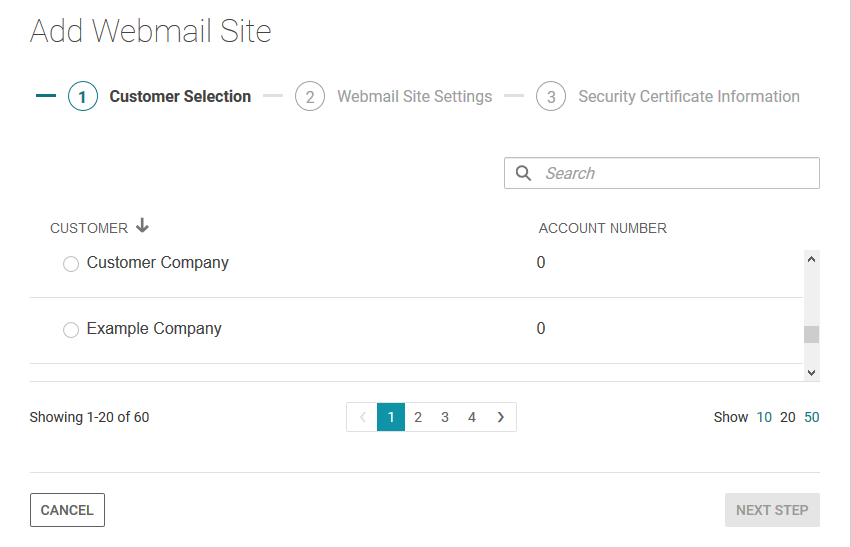The image size is (851, 547).
Task: Select the Example Company radio button
Action: 71,330
